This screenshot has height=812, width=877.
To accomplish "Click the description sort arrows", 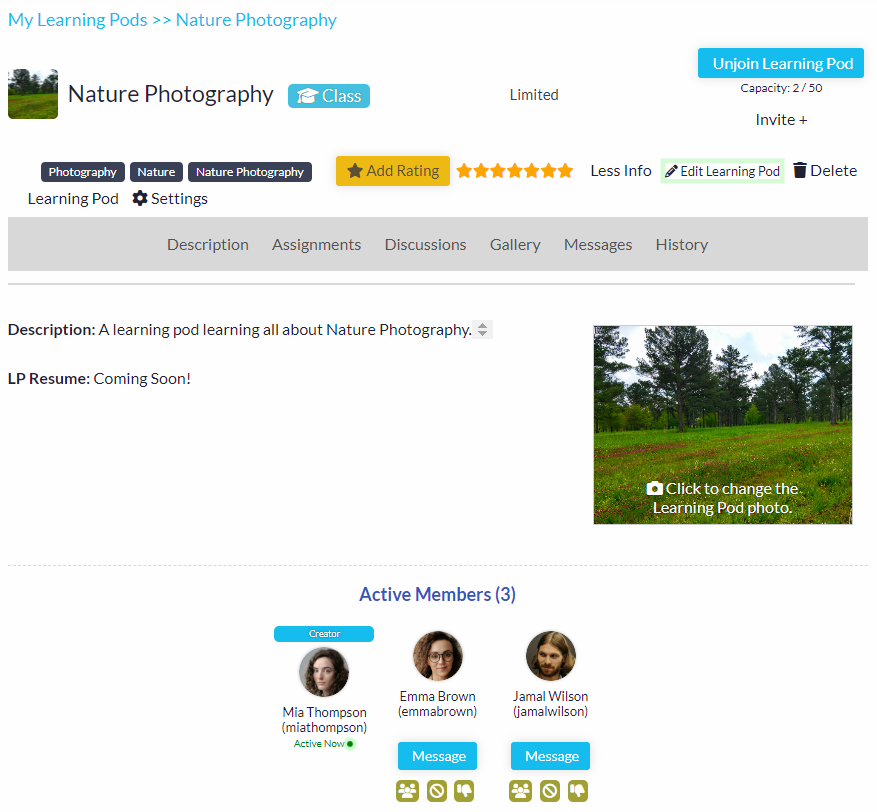I will tap(482, 329).
